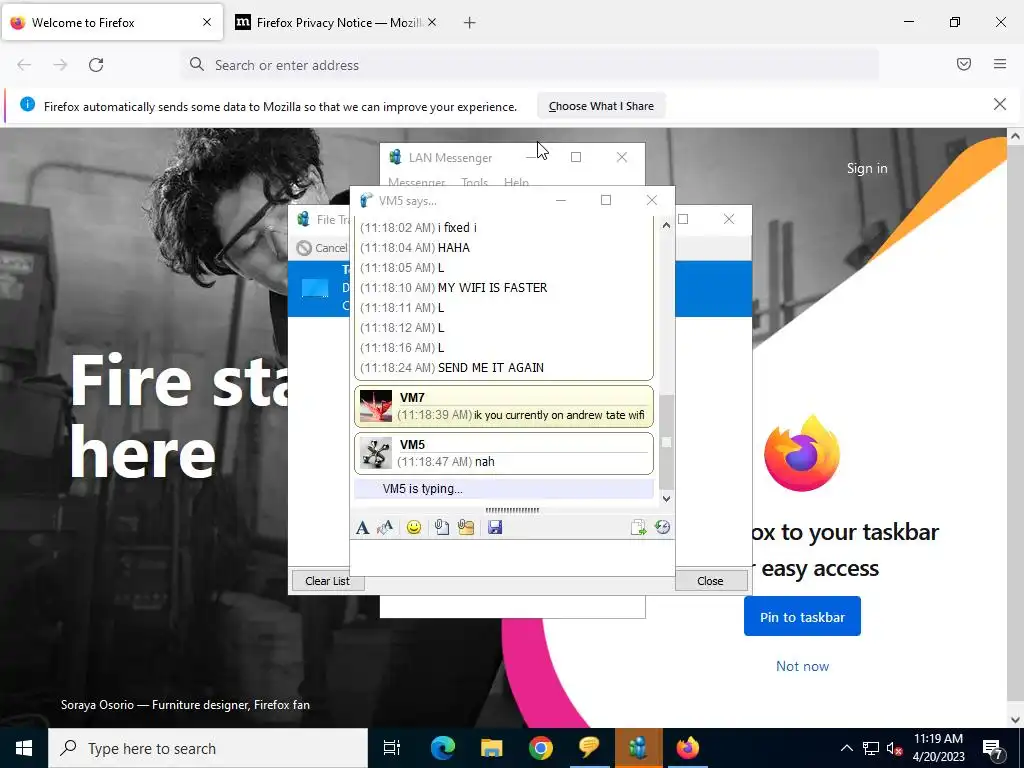Open the Windows Start menu

[24, 748]
